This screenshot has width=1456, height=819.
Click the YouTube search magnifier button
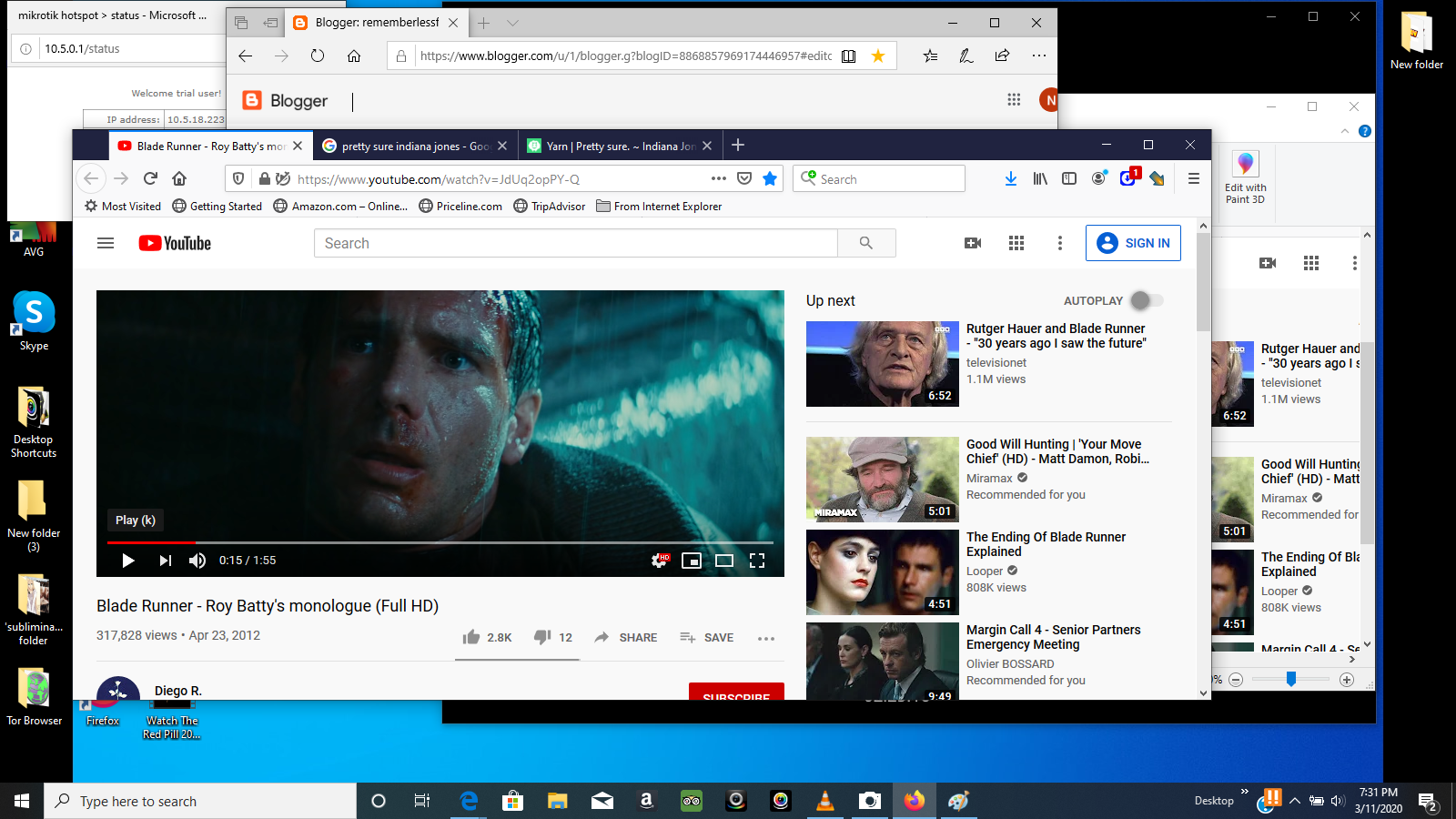coord(866,243)
